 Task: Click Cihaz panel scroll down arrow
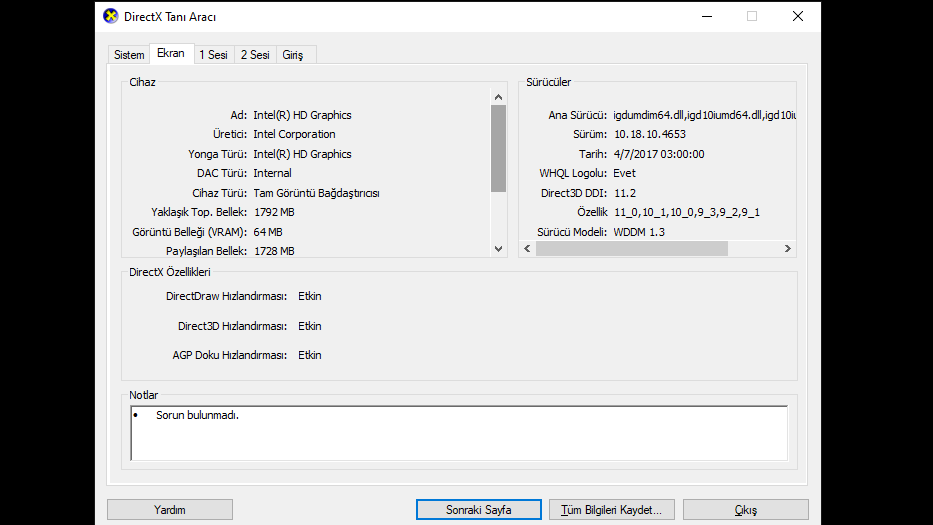point(499,249)
